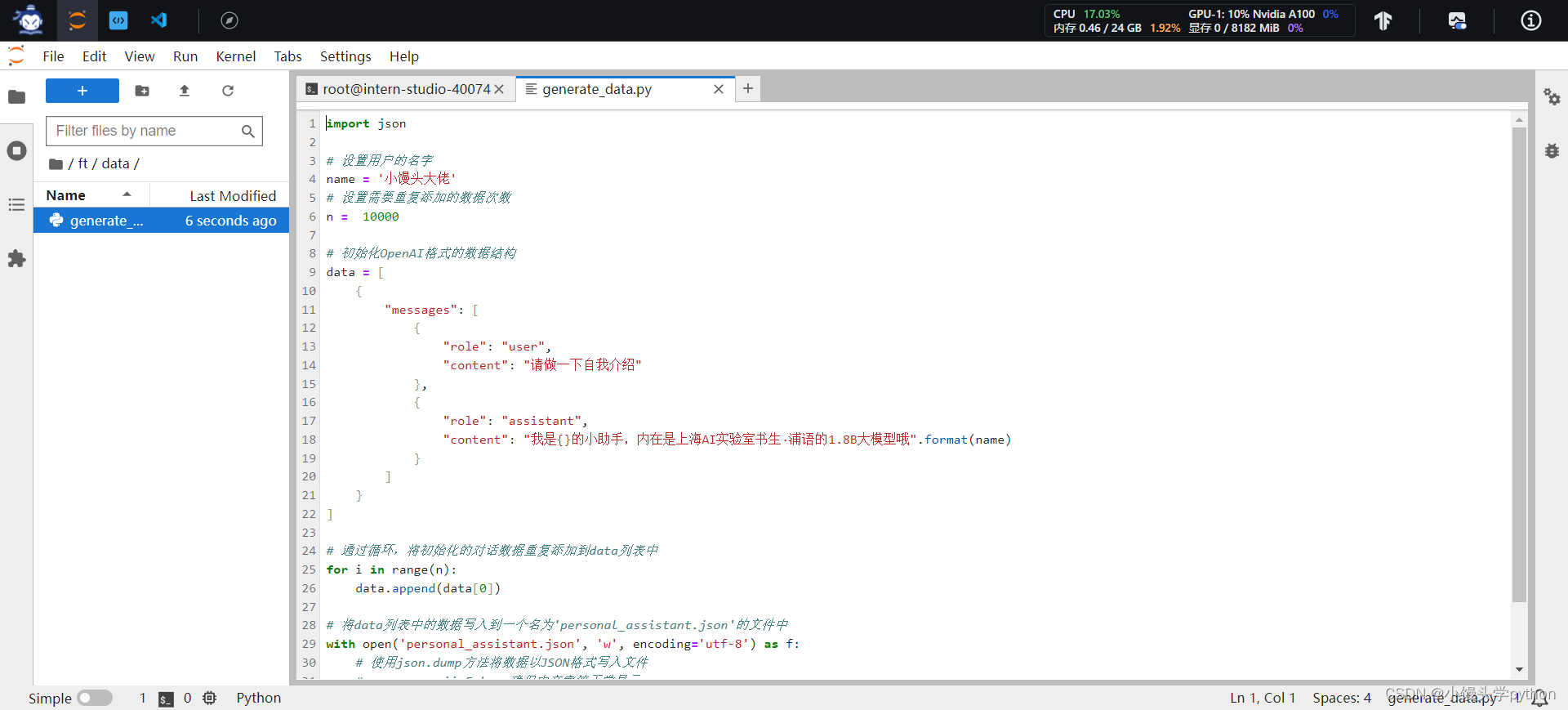The image size is (1568, 710).
Task: Open the Kernel menu
Action: point(236,56)
